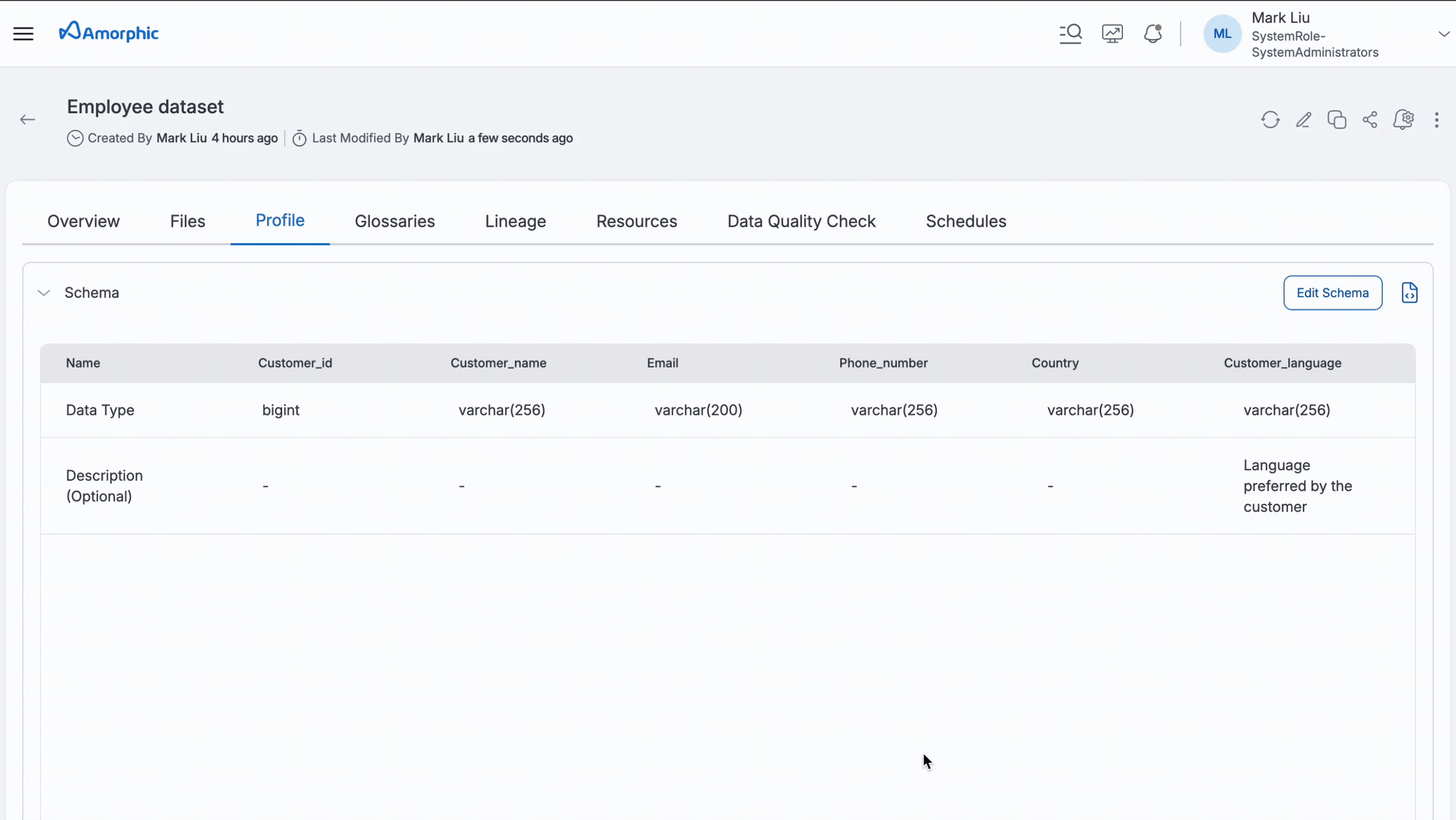Screen dimensions: 1456x820
Task: Clone the dataset with copy icon
Action: tap(1337, 120)
